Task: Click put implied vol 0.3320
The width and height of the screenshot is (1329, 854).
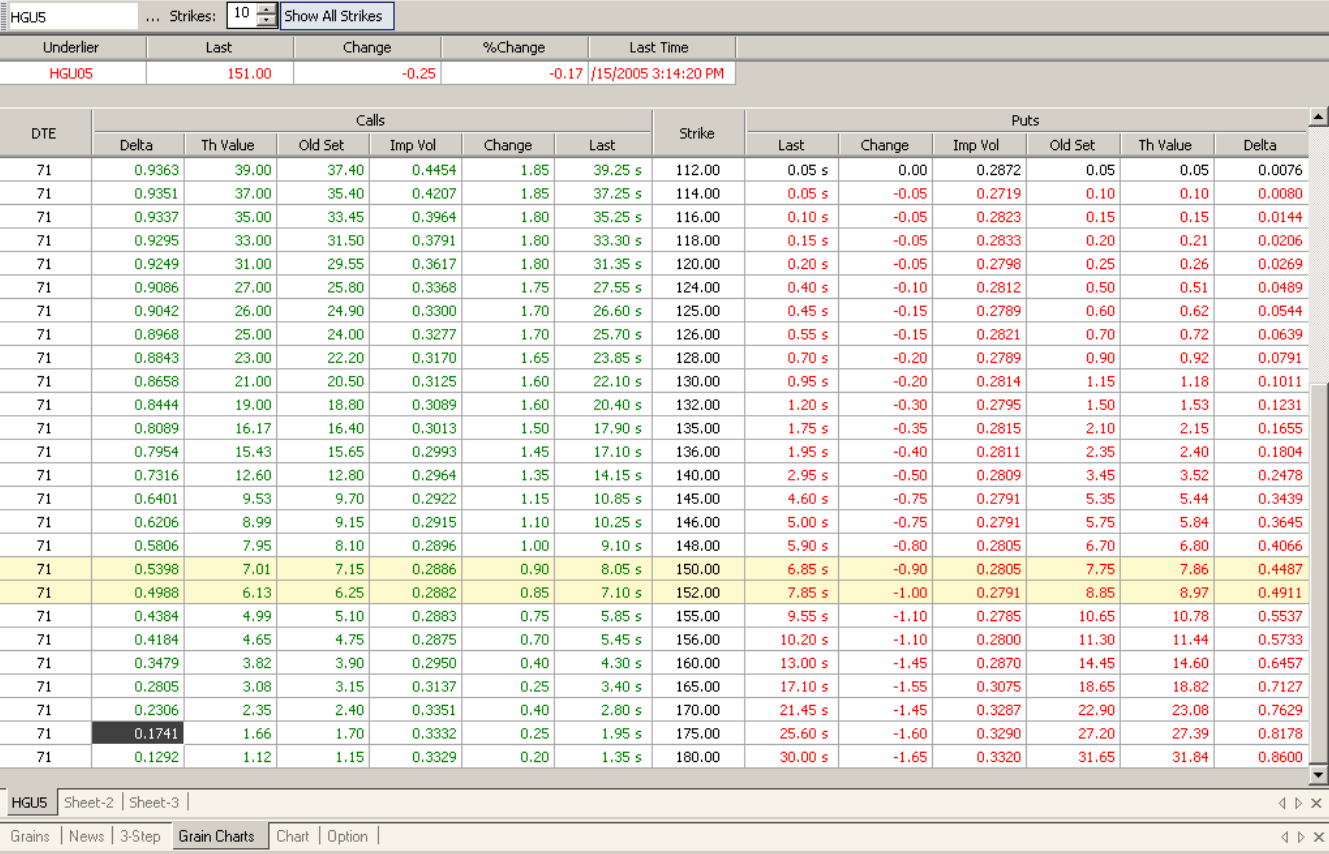Action: [x=978, y=757]
